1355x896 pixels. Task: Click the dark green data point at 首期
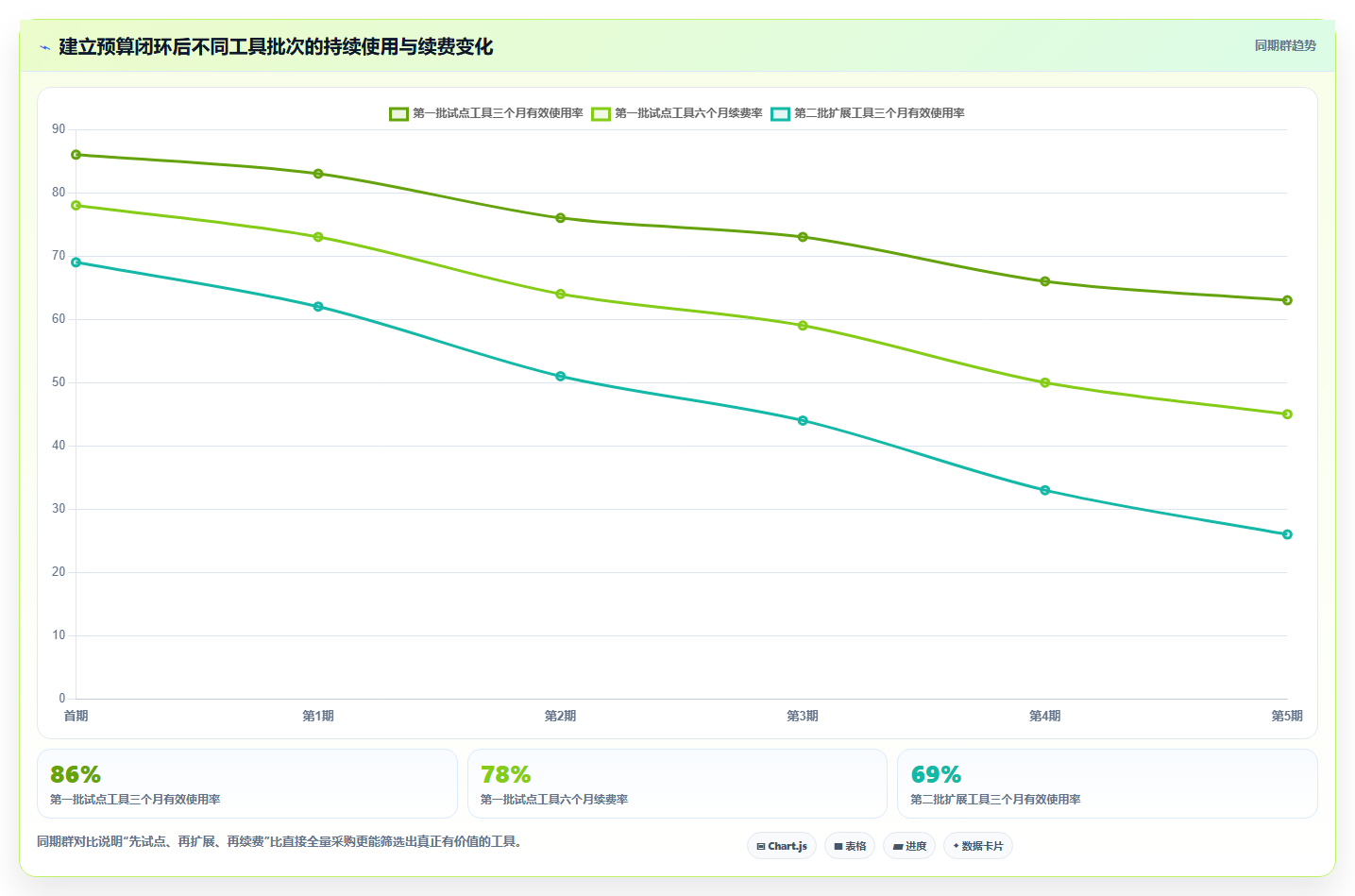[x=76, y=155]
